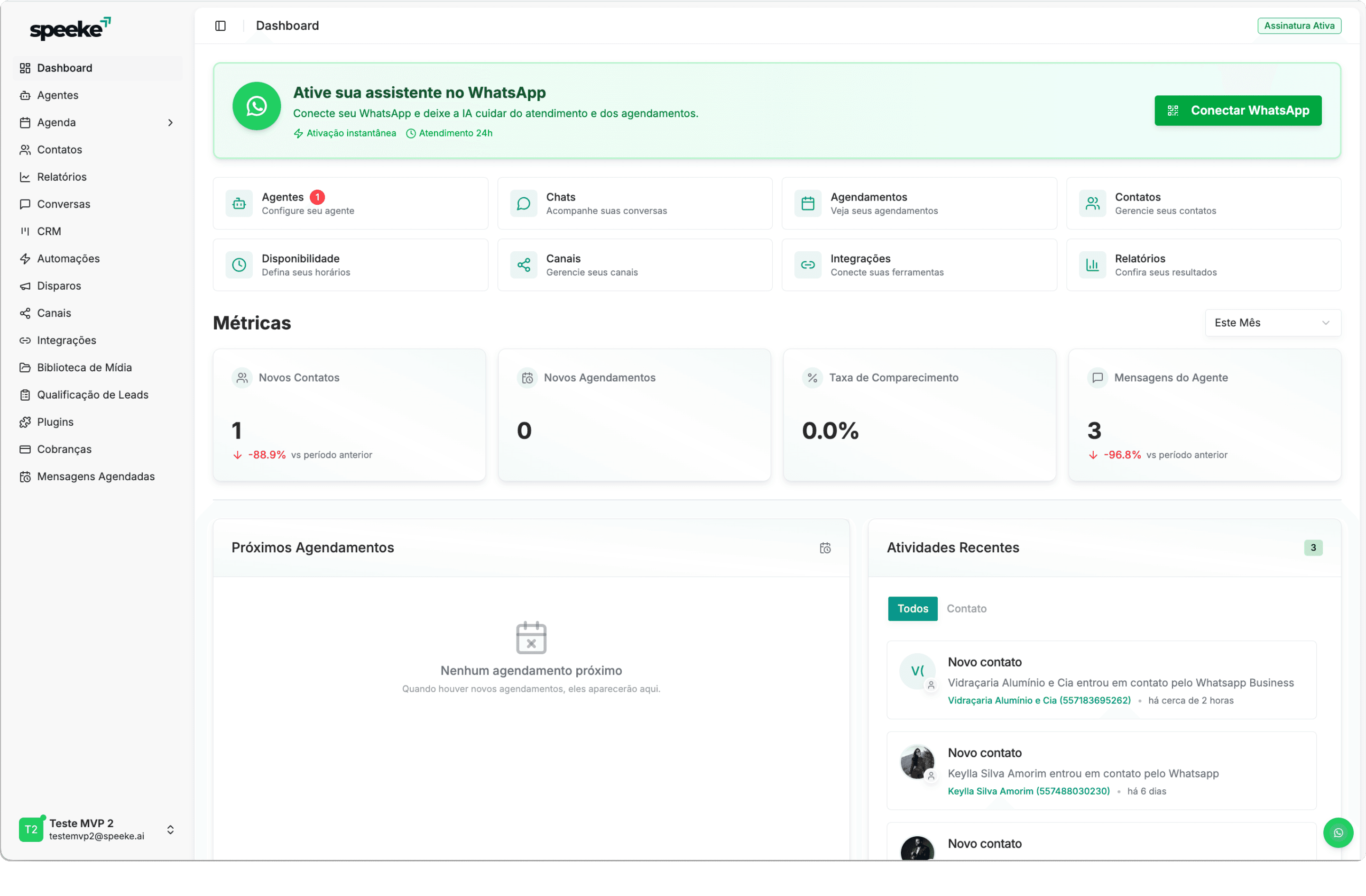Switch to the Contato activity tab
The height and width of the screenshot is (896, 1366).
pyautogui.click(x=967, y=609)
